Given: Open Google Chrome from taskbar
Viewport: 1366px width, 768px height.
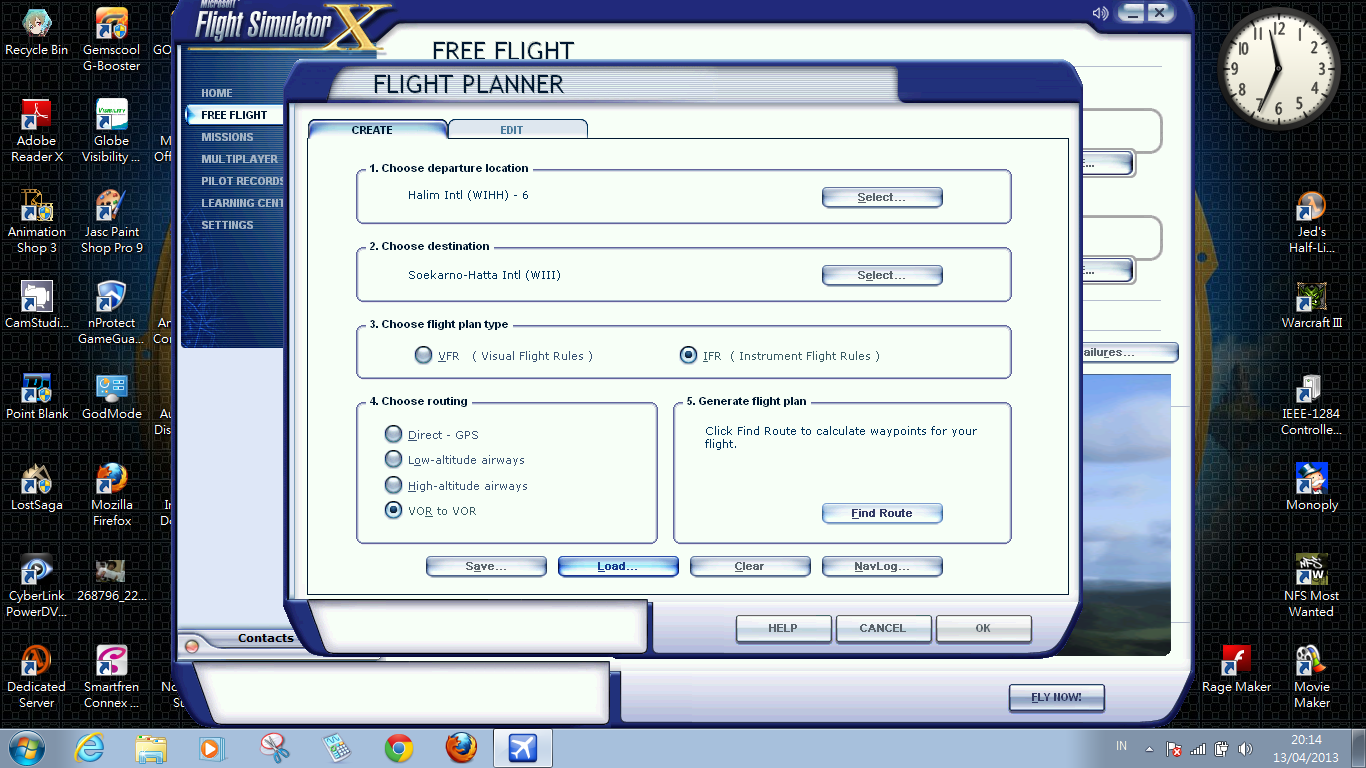Looking at the screenshot, I should pos(399,748).
